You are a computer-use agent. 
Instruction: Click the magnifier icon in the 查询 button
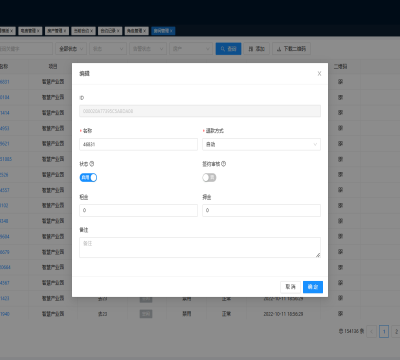(x=223, y=49)
